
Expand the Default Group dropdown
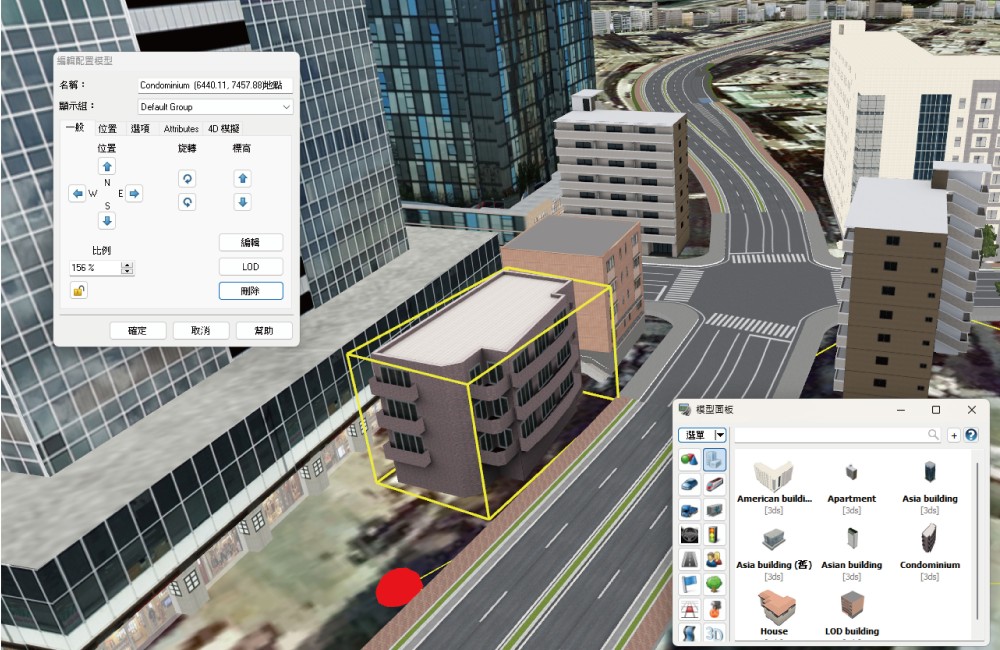tap(286, 107)
